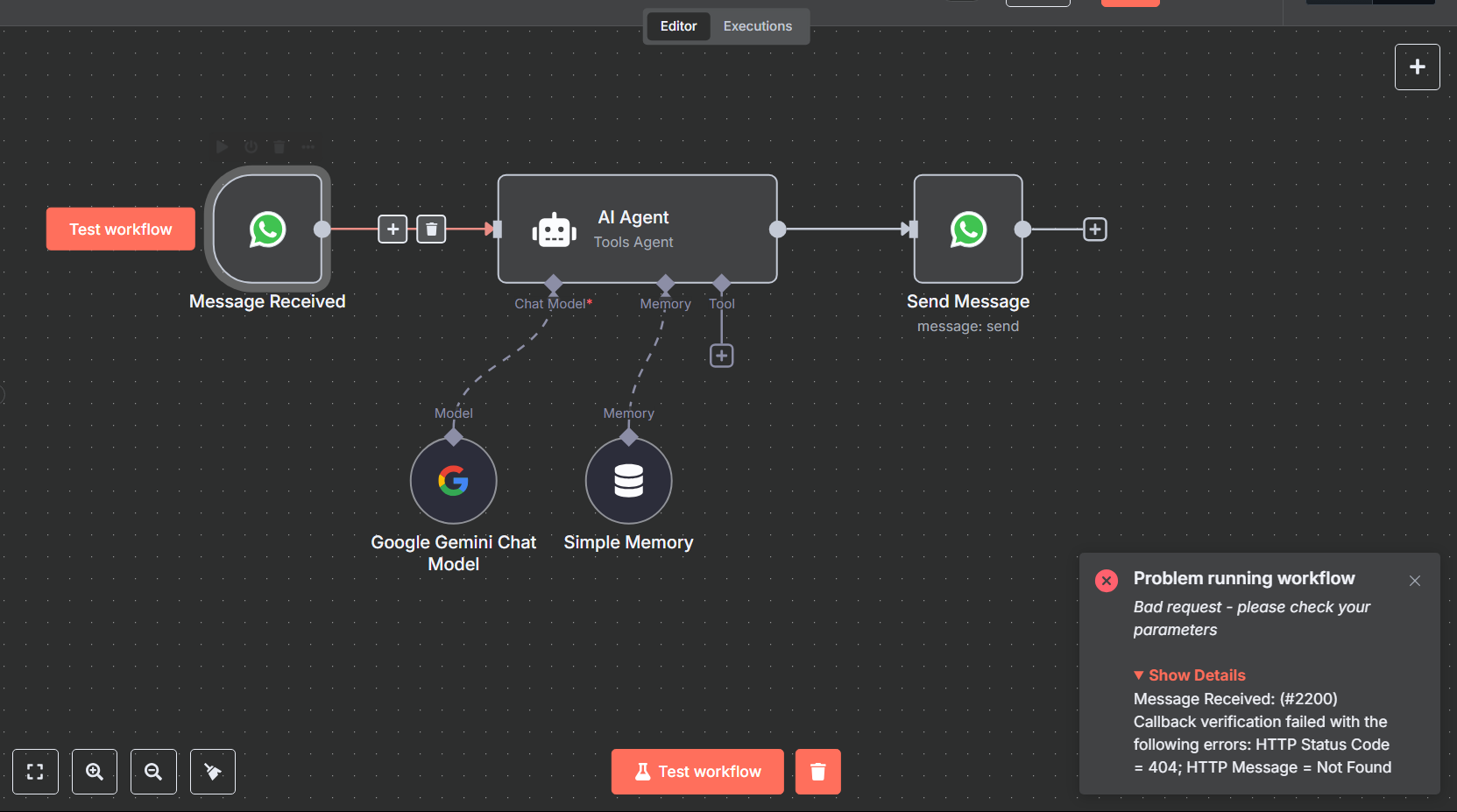Image resolution: width=1457 pixels, height=812 pixels.
Task: Open the add-node panel with the plus button
Action: [x=1418, y=67]
